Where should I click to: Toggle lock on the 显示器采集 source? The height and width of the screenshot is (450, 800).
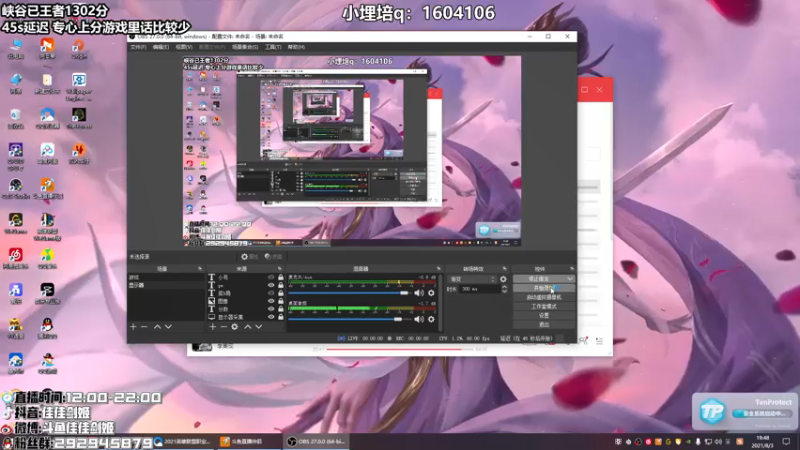coord(281,317)
